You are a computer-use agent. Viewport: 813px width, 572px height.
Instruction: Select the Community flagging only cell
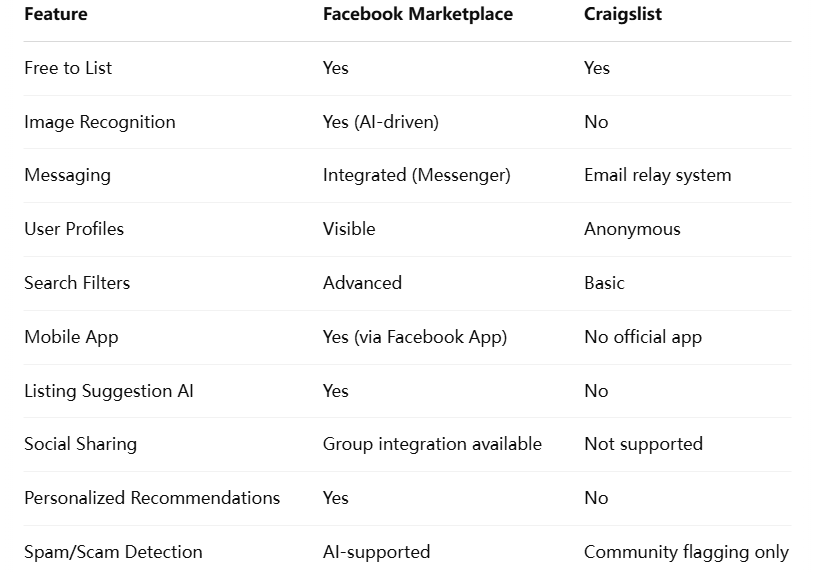click(x=686, y=552)
